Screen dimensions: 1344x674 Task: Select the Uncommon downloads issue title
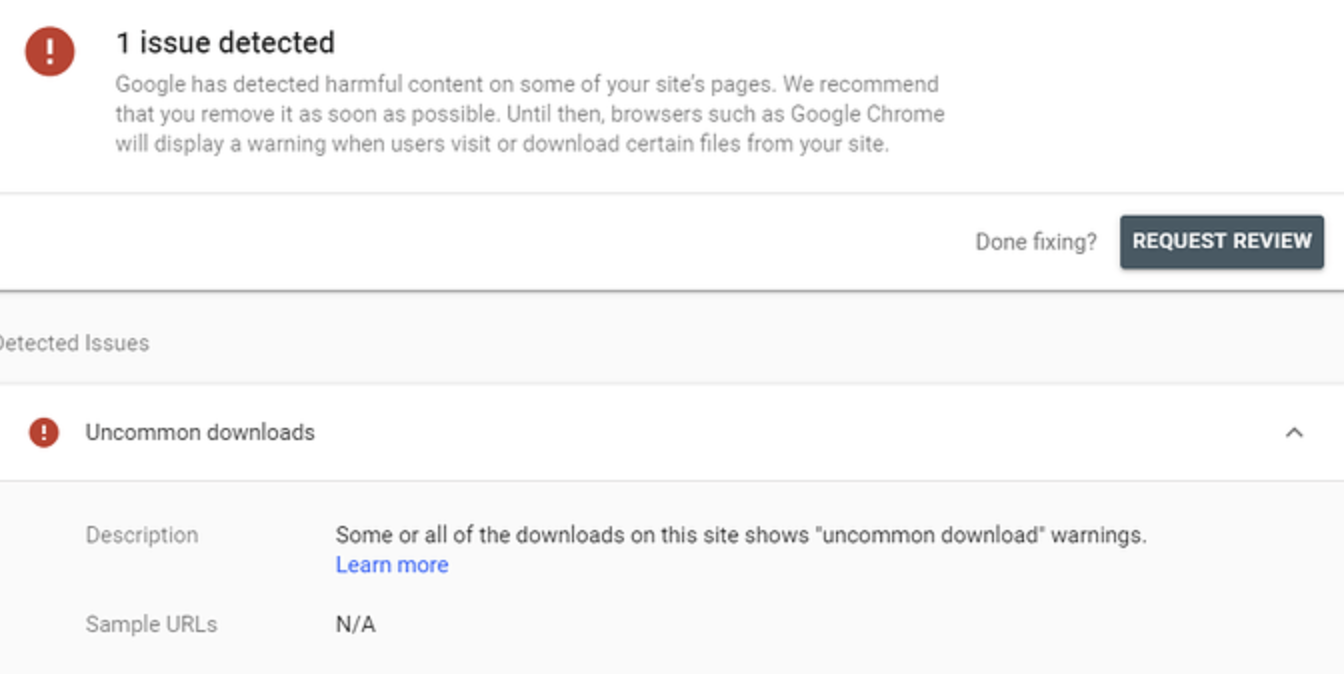[x=200, y=433]
